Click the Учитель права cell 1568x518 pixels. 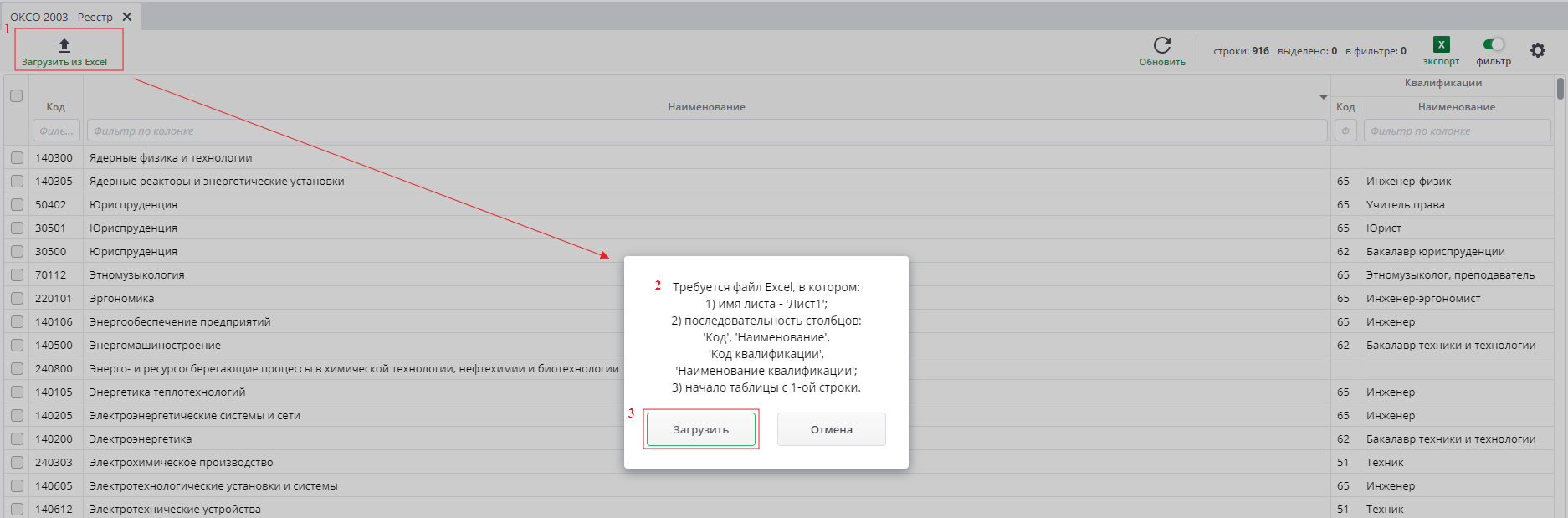pyautogui.click(x=1458, y=204)
